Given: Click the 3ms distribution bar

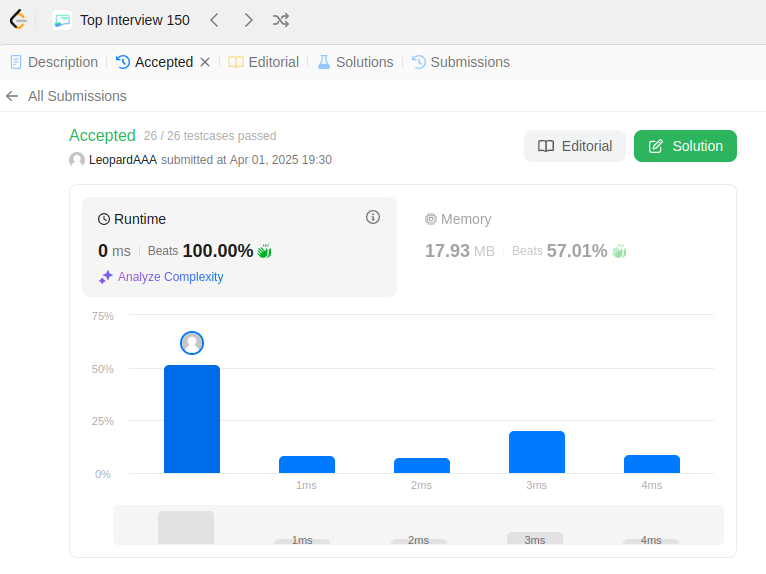Looking at the screenshot, I should click(x=537, y=452).
